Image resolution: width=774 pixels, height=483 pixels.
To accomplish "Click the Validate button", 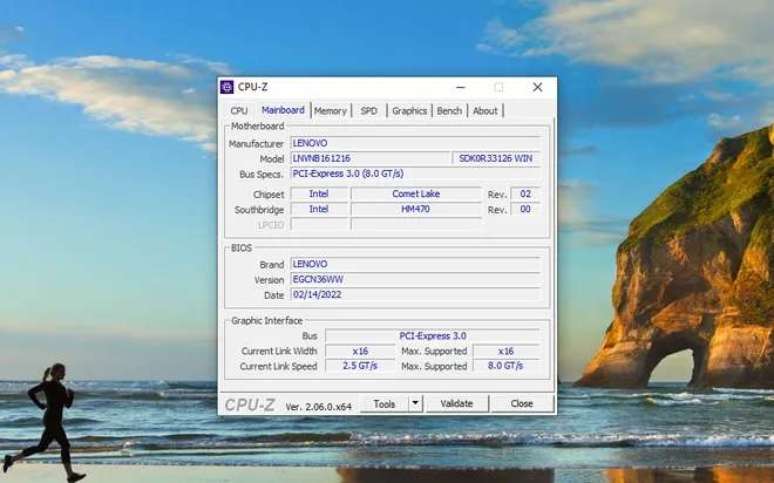I will pos(457,403).
